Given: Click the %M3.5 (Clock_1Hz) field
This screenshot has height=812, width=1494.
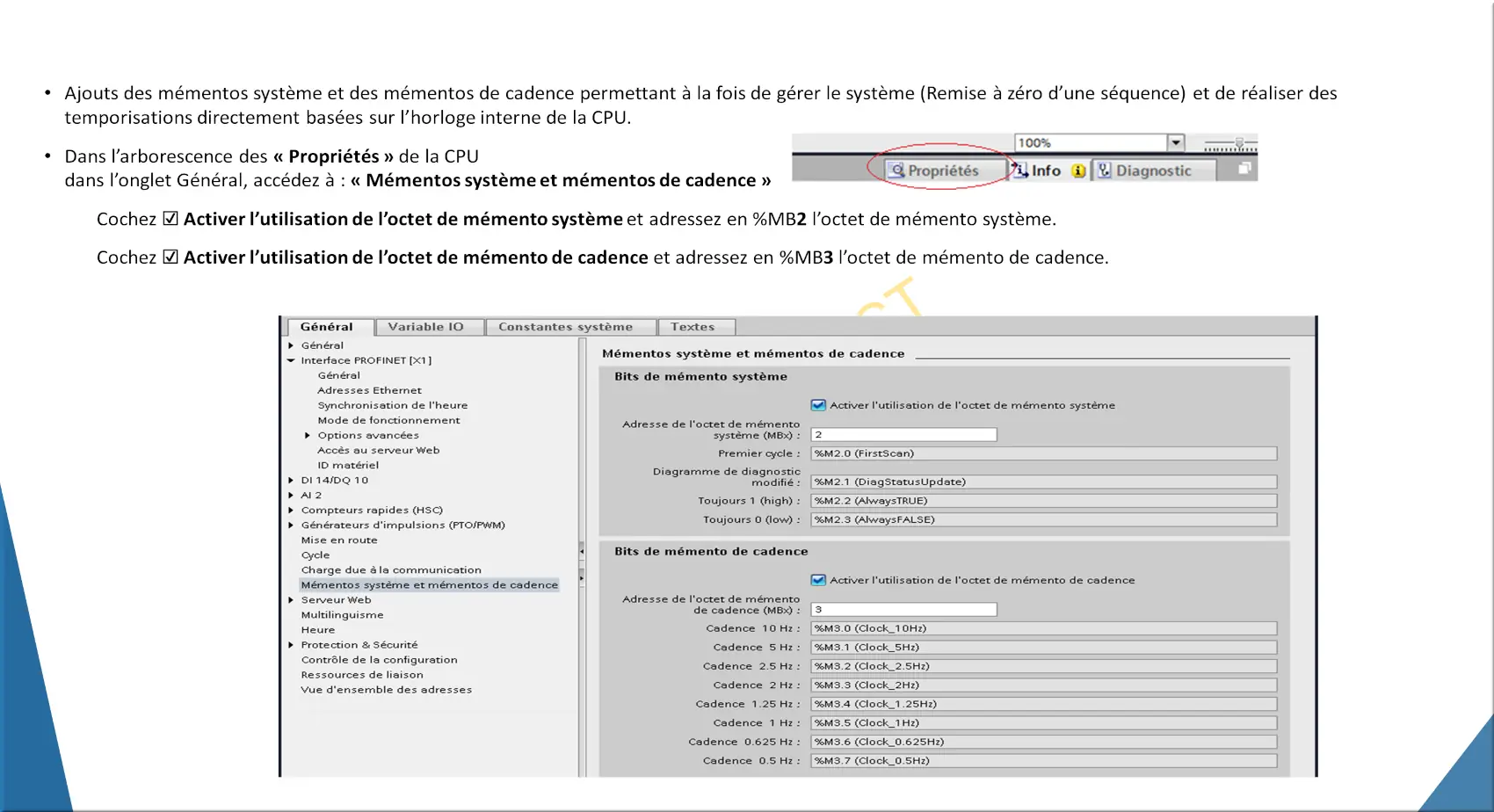Looking at the screenshot, I should point(1043,722).
